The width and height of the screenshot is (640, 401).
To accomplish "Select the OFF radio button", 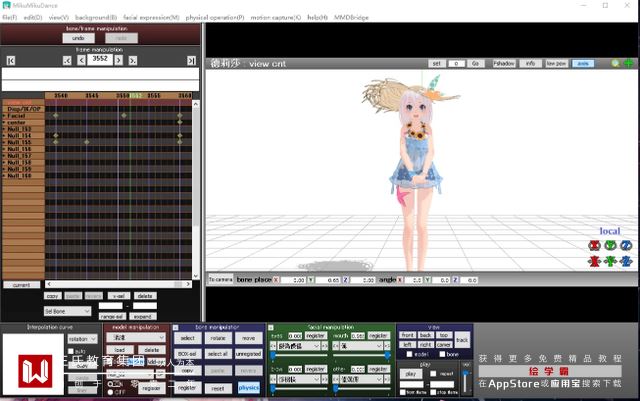I will point(110,392).
